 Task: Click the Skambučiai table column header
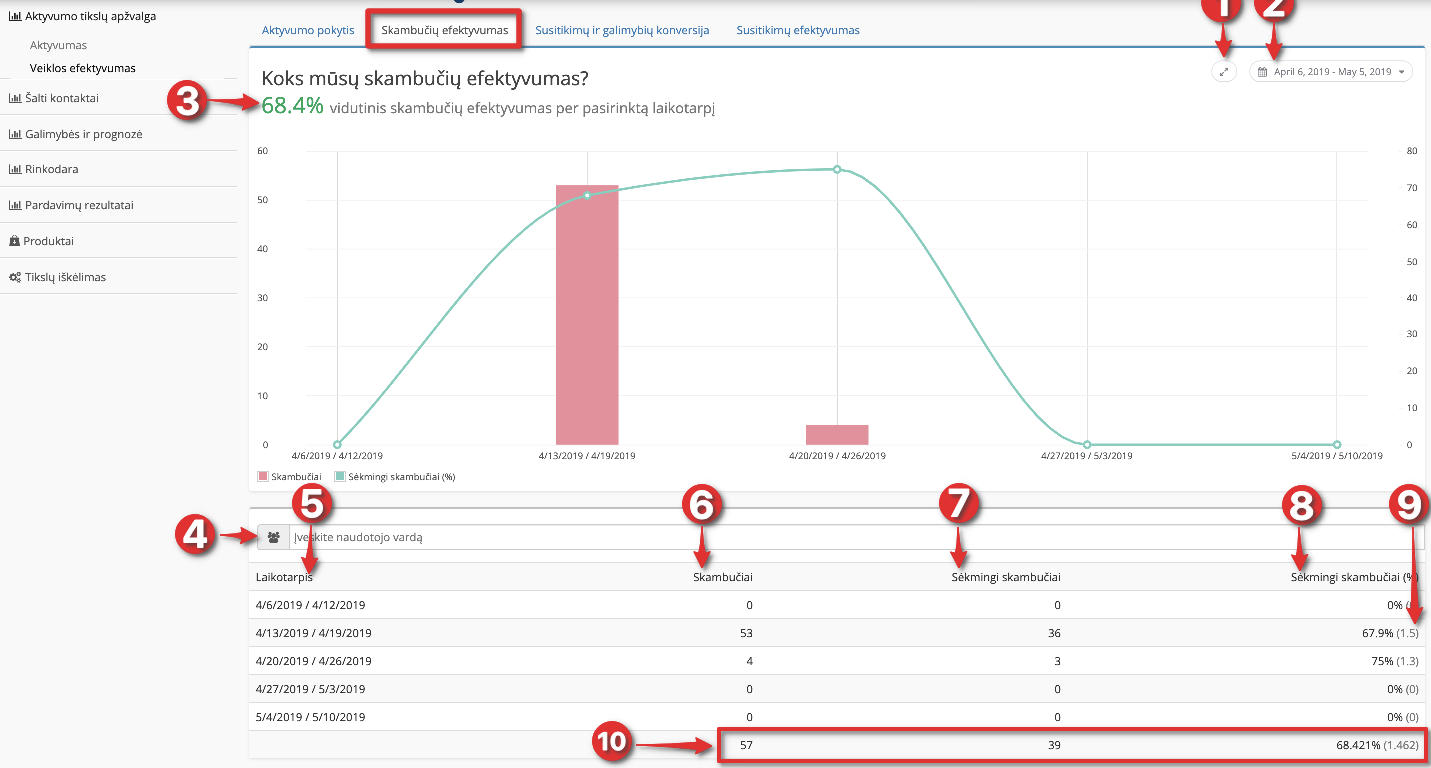[x=723, y=577]
